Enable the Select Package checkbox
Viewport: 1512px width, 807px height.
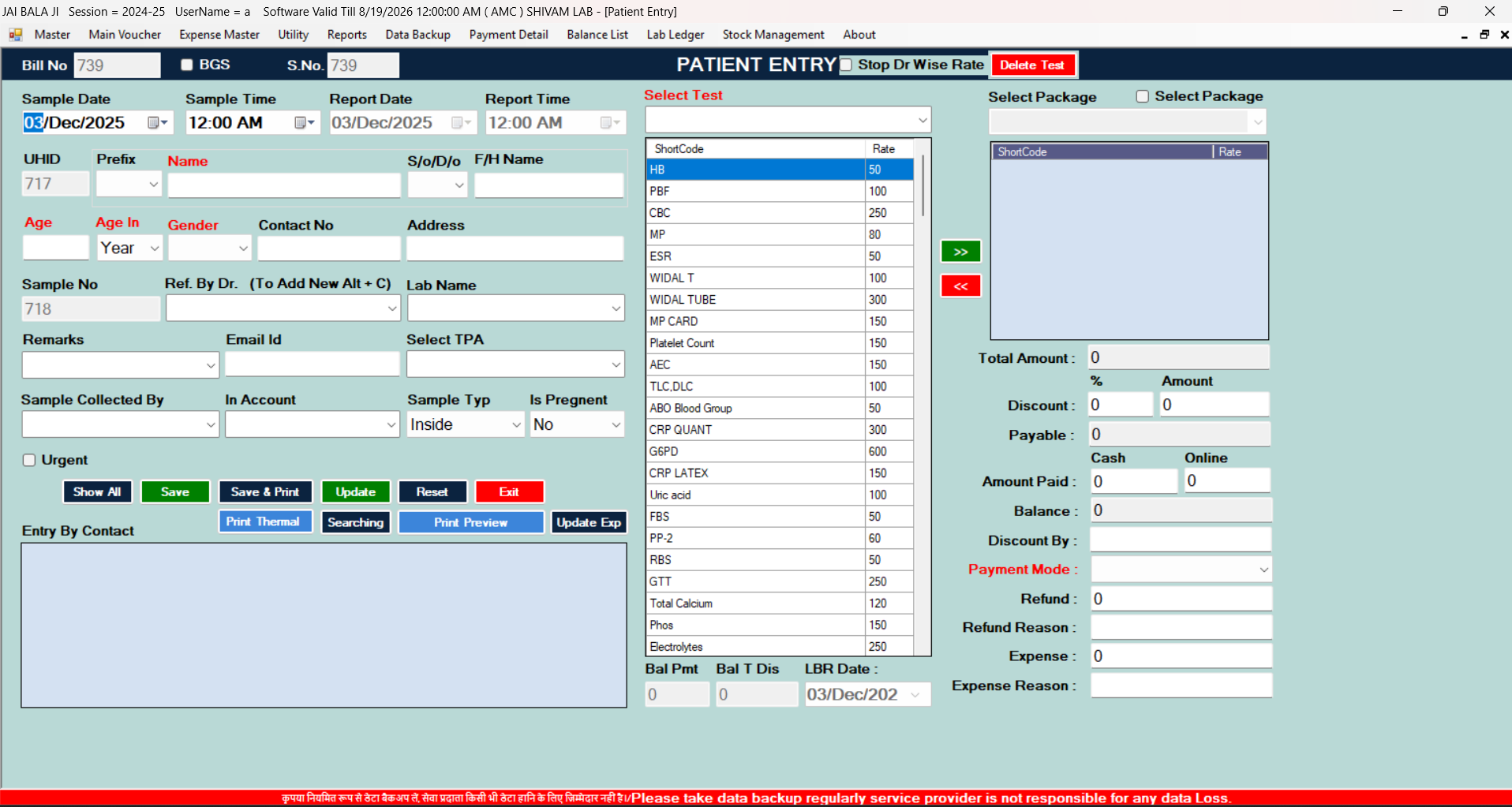[1143, 96]
